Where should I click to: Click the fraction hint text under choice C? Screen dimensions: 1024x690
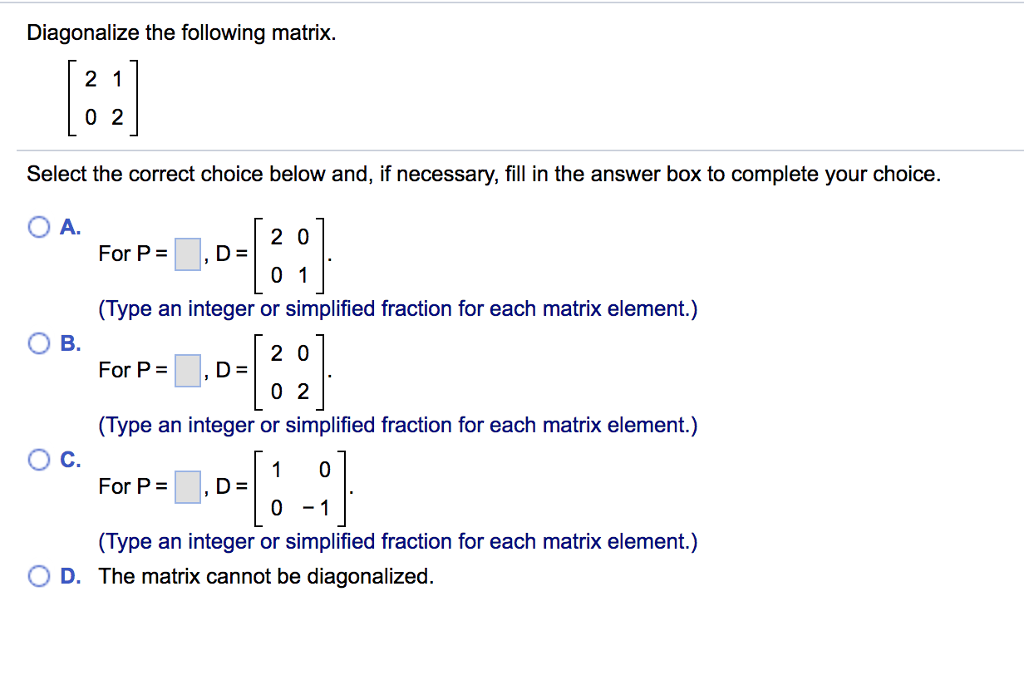click(x=398, y=541)
